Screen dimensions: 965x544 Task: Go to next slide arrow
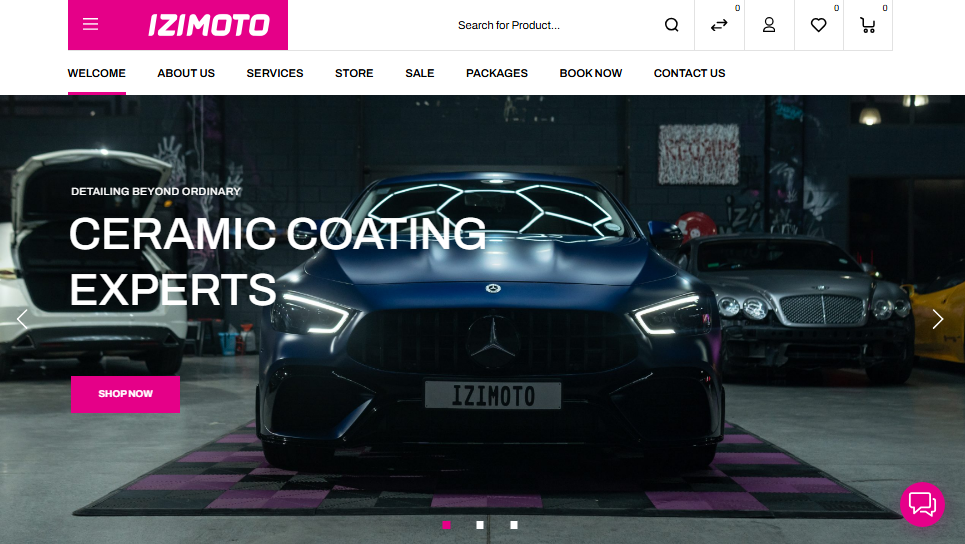click(x=937, y=319)
